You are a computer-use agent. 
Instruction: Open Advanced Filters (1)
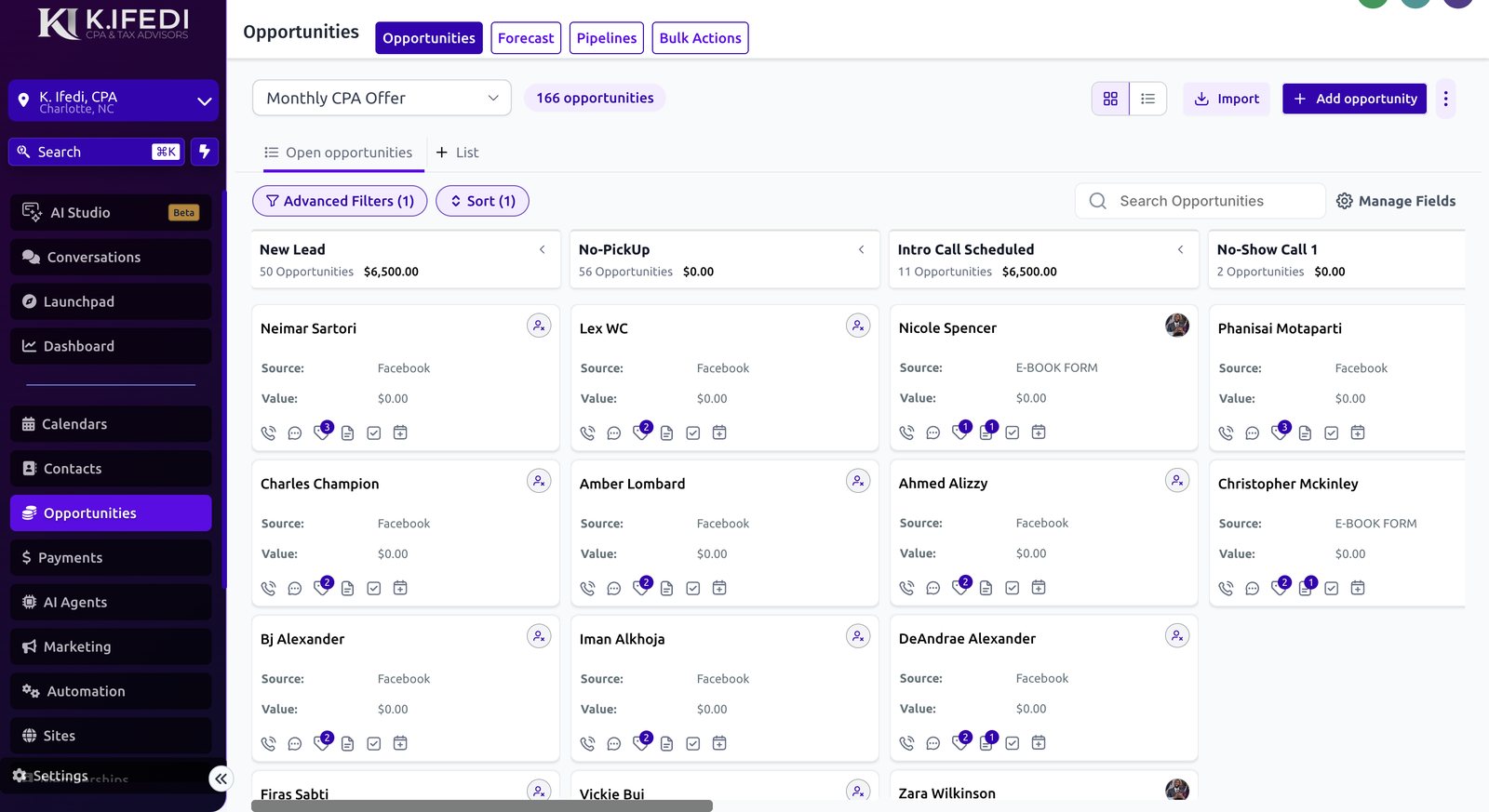tap(340, 201)
